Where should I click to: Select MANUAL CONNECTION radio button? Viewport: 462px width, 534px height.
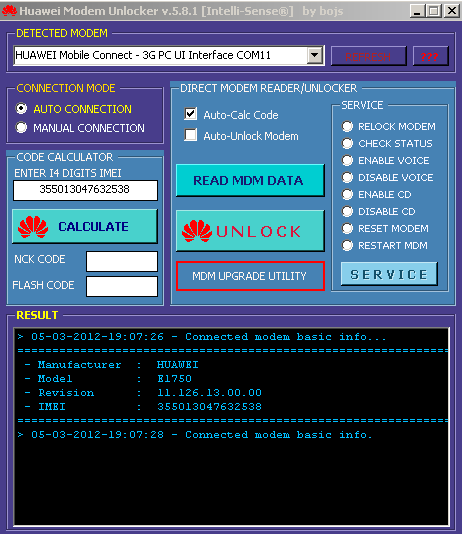(x=21, y=128)
